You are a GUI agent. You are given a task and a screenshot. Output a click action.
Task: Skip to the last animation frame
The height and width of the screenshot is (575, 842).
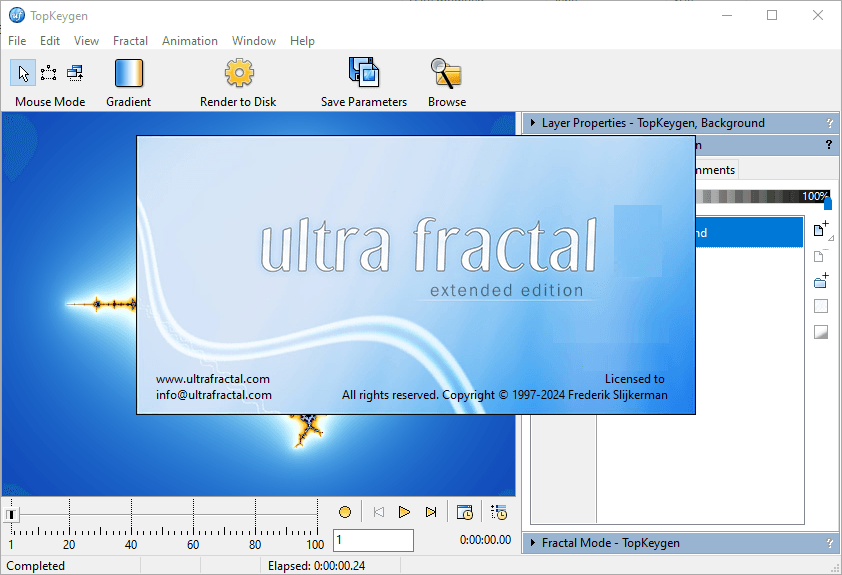coord(431,512)
